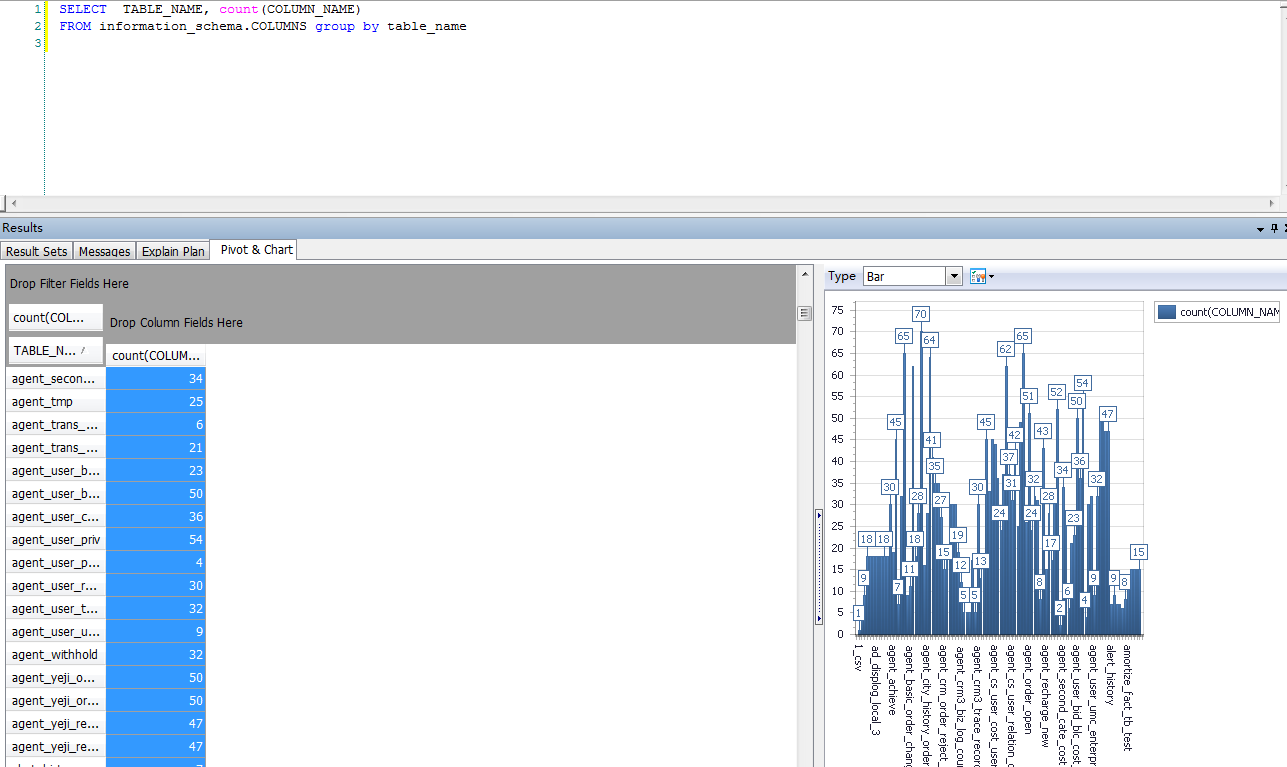
Task: Collapse the pivot grid with upper splitter arrow
Action: tap(819, 516)
